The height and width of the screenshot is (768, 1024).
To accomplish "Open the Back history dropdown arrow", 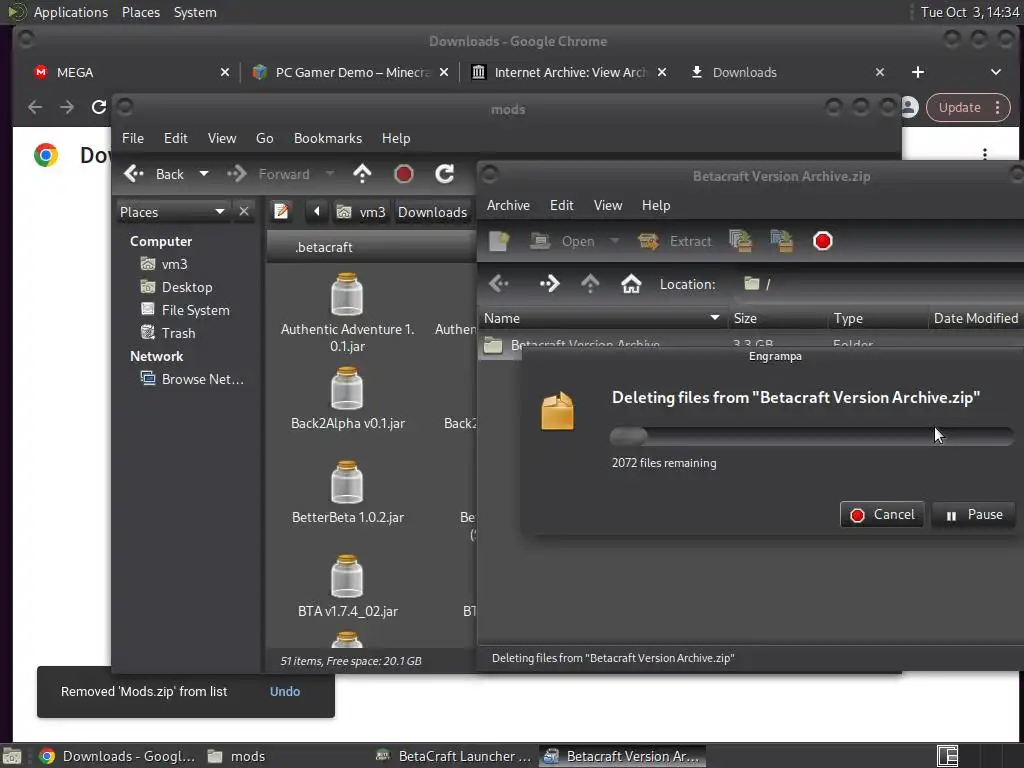I will pyautogui.click(x=204, y=174).
